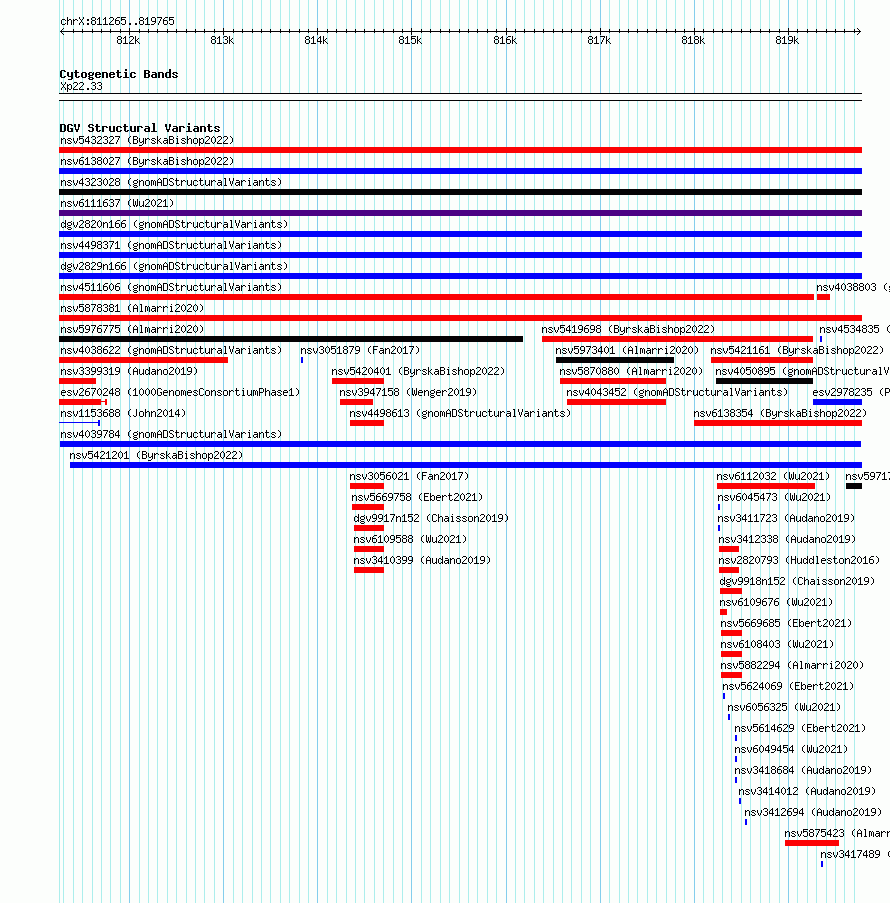Select nsv5882294 (Almarri2020) label

coord(792,666)
